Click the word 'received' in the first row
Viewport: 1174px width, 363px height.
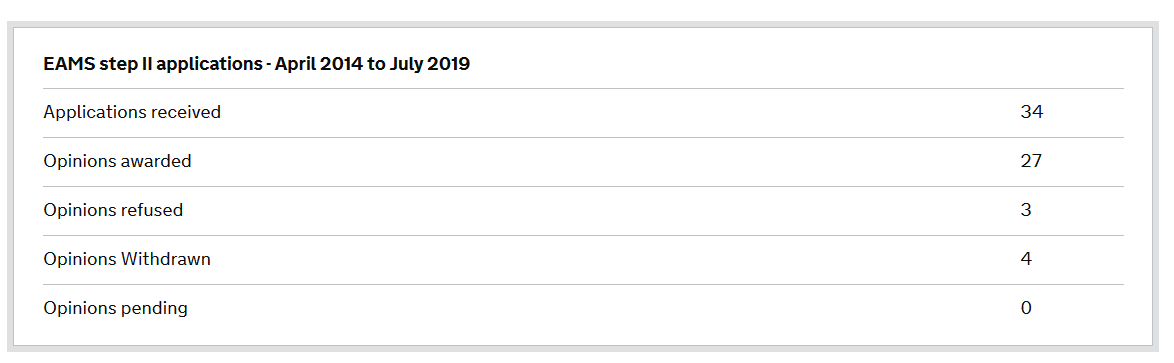coord(186,112)
